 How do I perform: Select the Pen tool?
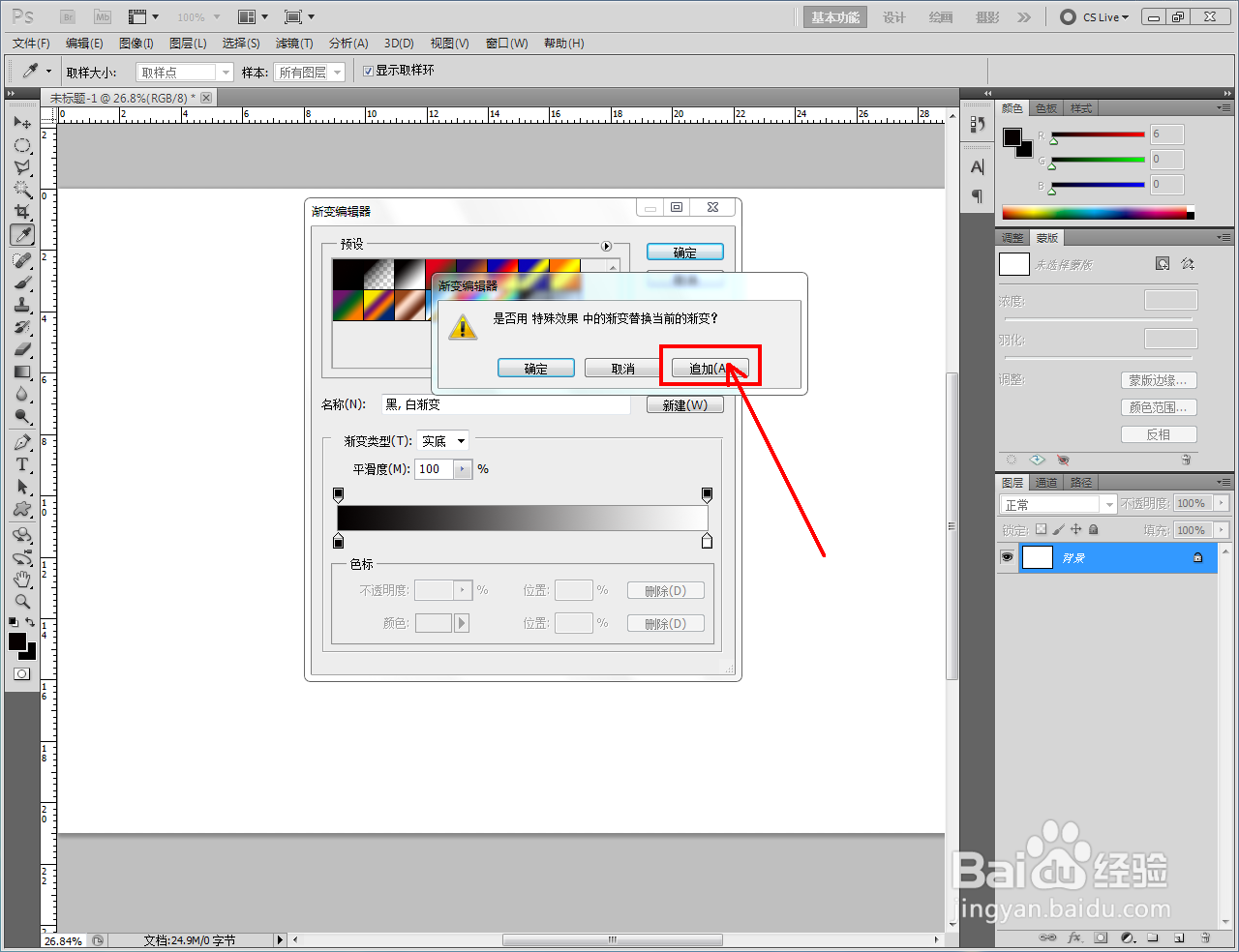click(x=22, y=442)
